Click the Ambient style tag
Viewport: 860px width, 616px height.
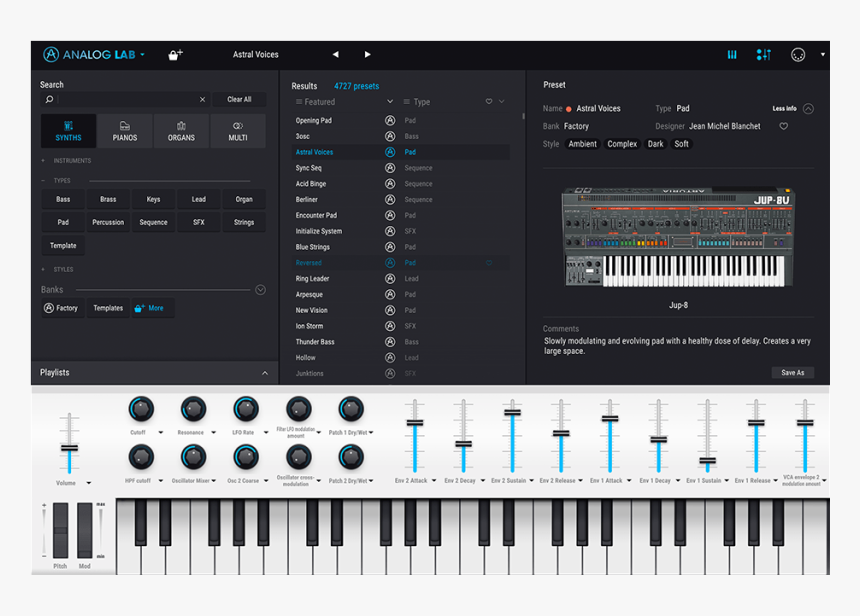click(x=582, y=144)
